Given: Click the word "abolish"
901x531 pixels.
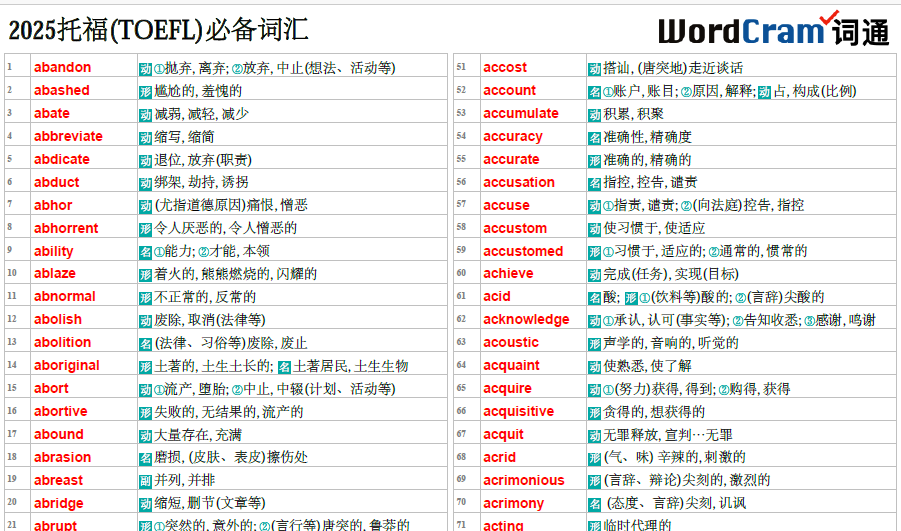Looking at the screenshot, I should point(58,320).
